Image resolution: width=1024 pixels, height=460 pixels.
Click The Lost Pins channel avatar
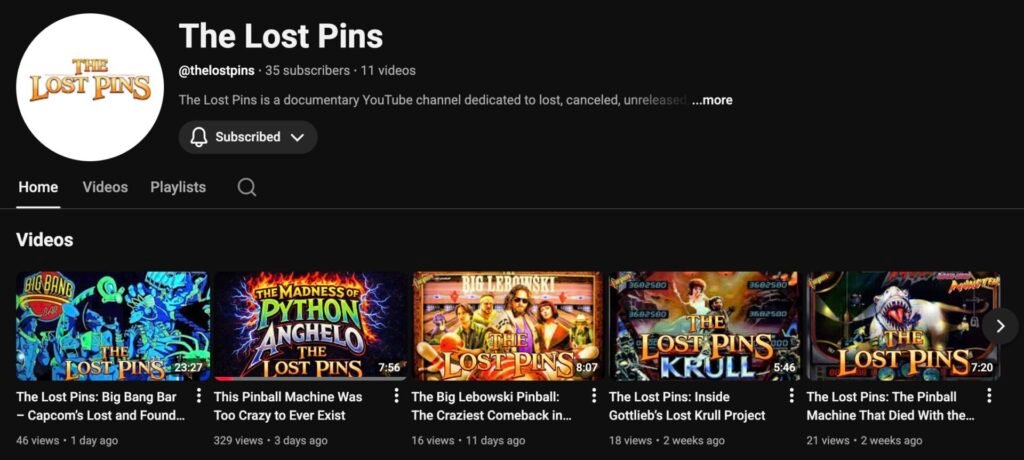90,87
